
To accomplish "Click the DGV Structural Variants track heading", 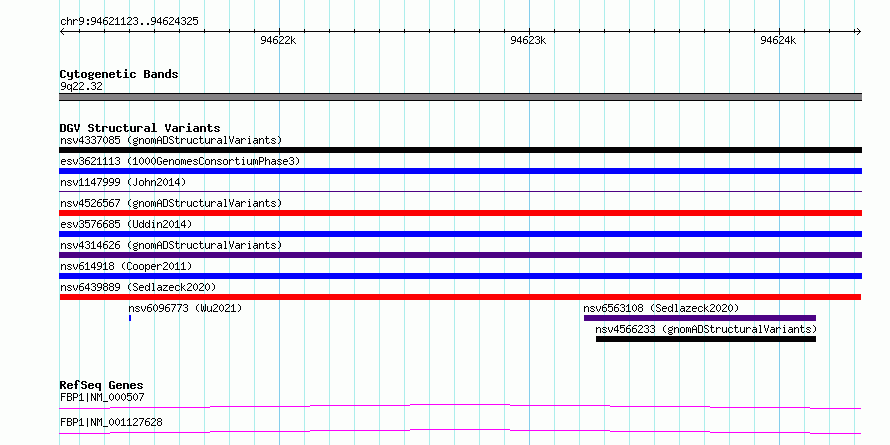I will [140, 128].
